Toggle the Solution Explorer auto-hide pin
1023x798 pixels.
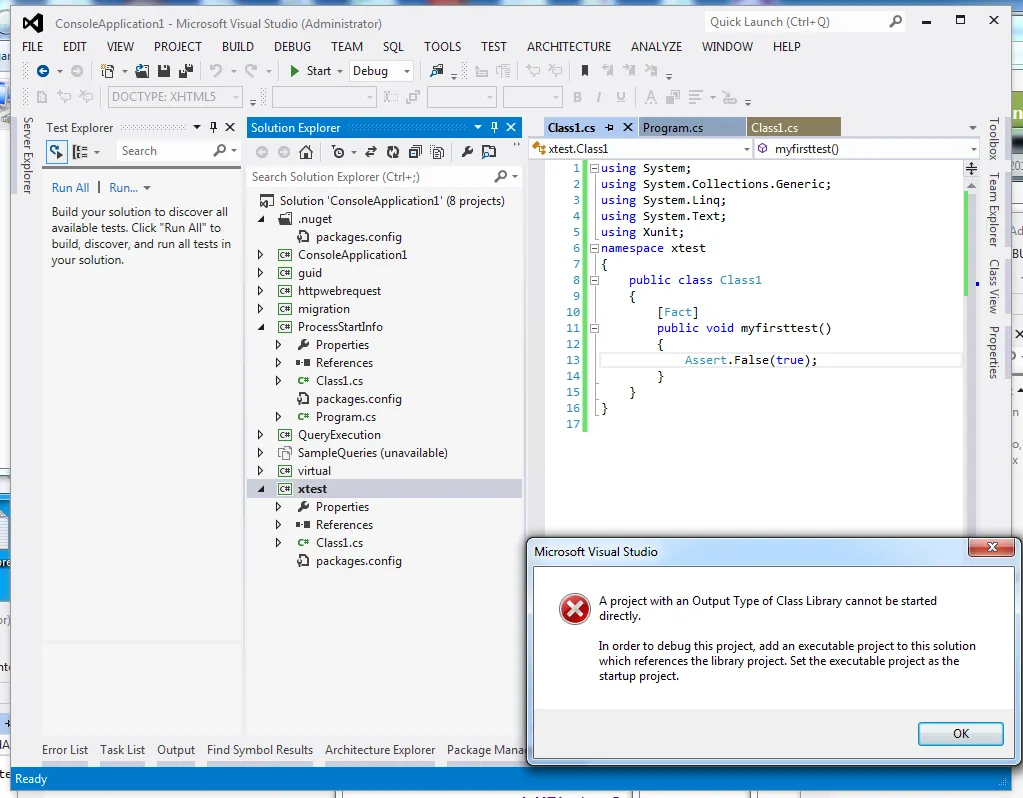[x=494, y=127]
